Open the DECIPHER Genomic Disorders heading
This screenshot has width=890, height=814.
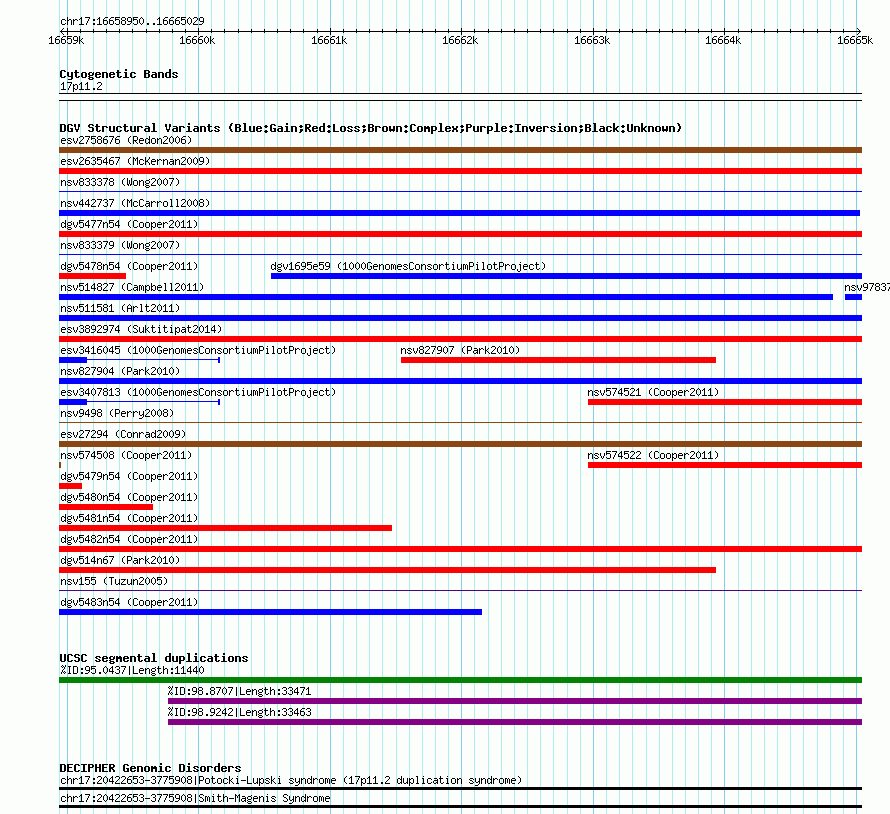coord(150,768)
